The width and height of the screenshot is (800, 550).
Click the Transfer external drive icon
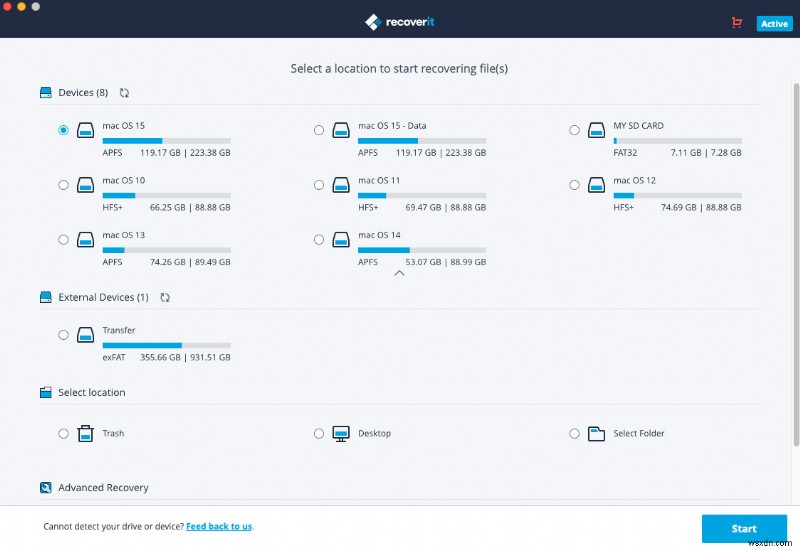pos(85,335)
